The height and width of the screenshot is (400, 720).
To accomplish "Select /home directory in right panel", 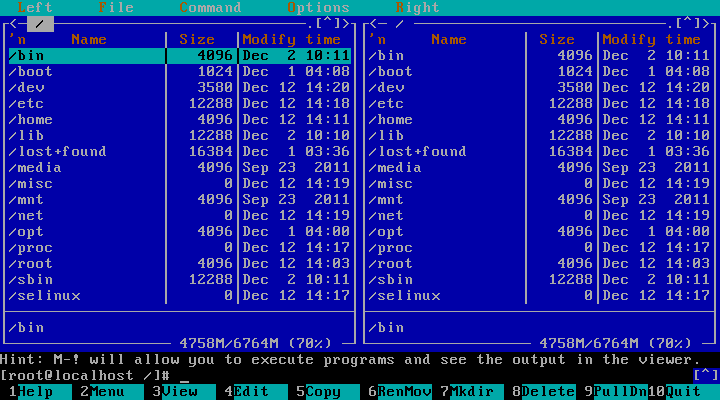I will (x=390, y=120).
